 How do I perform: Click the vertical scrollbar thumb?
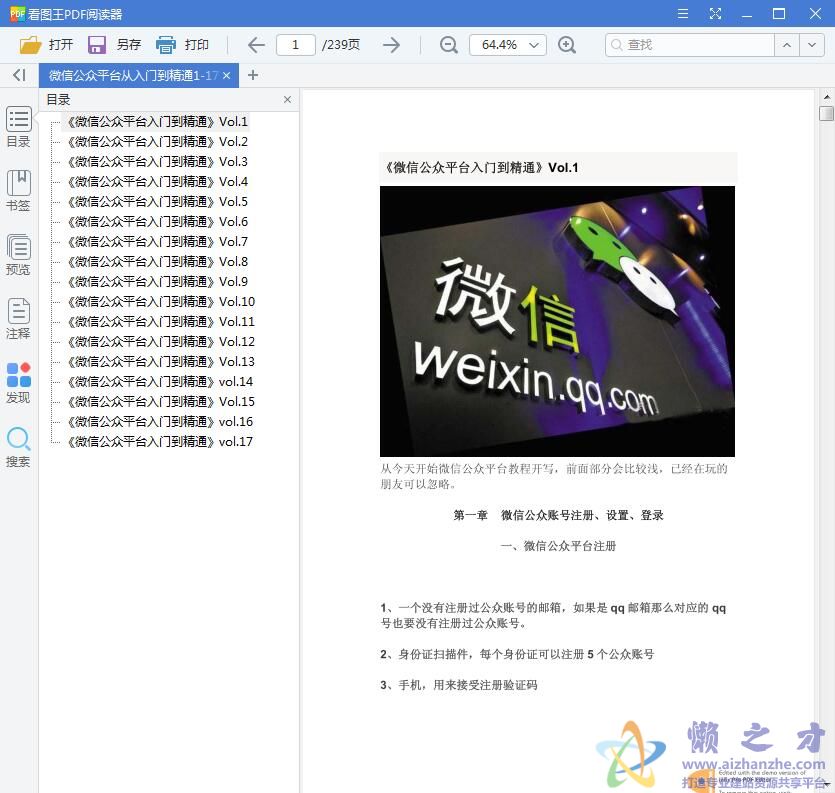pyautogui.click(x=826, y=113)
